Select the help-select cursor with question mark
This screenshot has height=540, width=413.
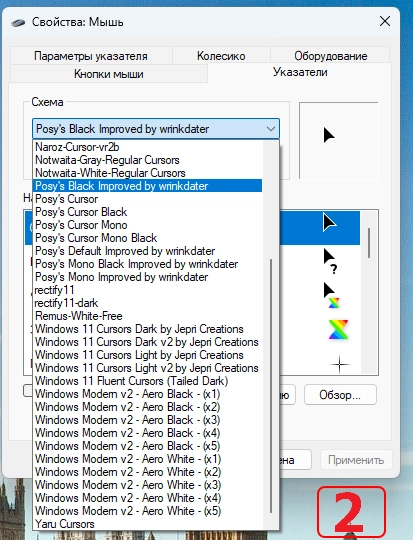pos(330,261)
